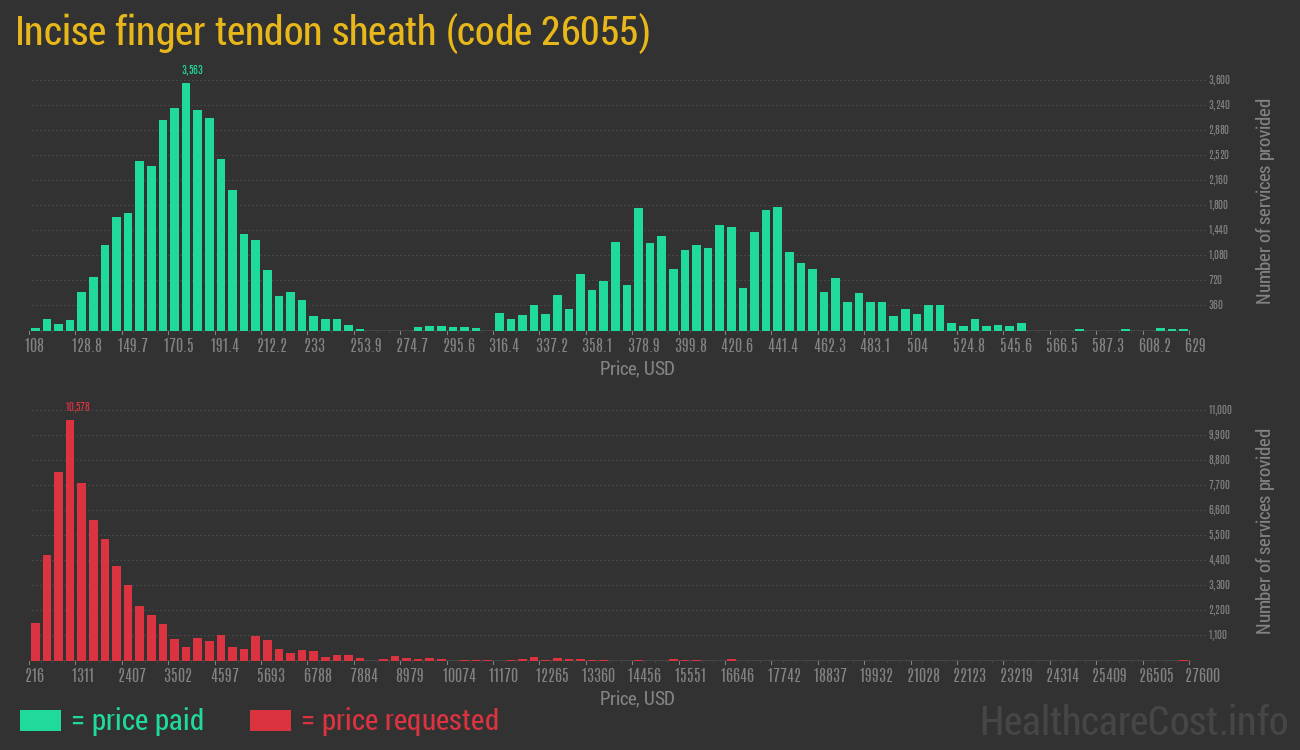Screen dimensions: 1300x750
Task: Click the y-axis tick label '3,300'
Action: [1219, 585]
